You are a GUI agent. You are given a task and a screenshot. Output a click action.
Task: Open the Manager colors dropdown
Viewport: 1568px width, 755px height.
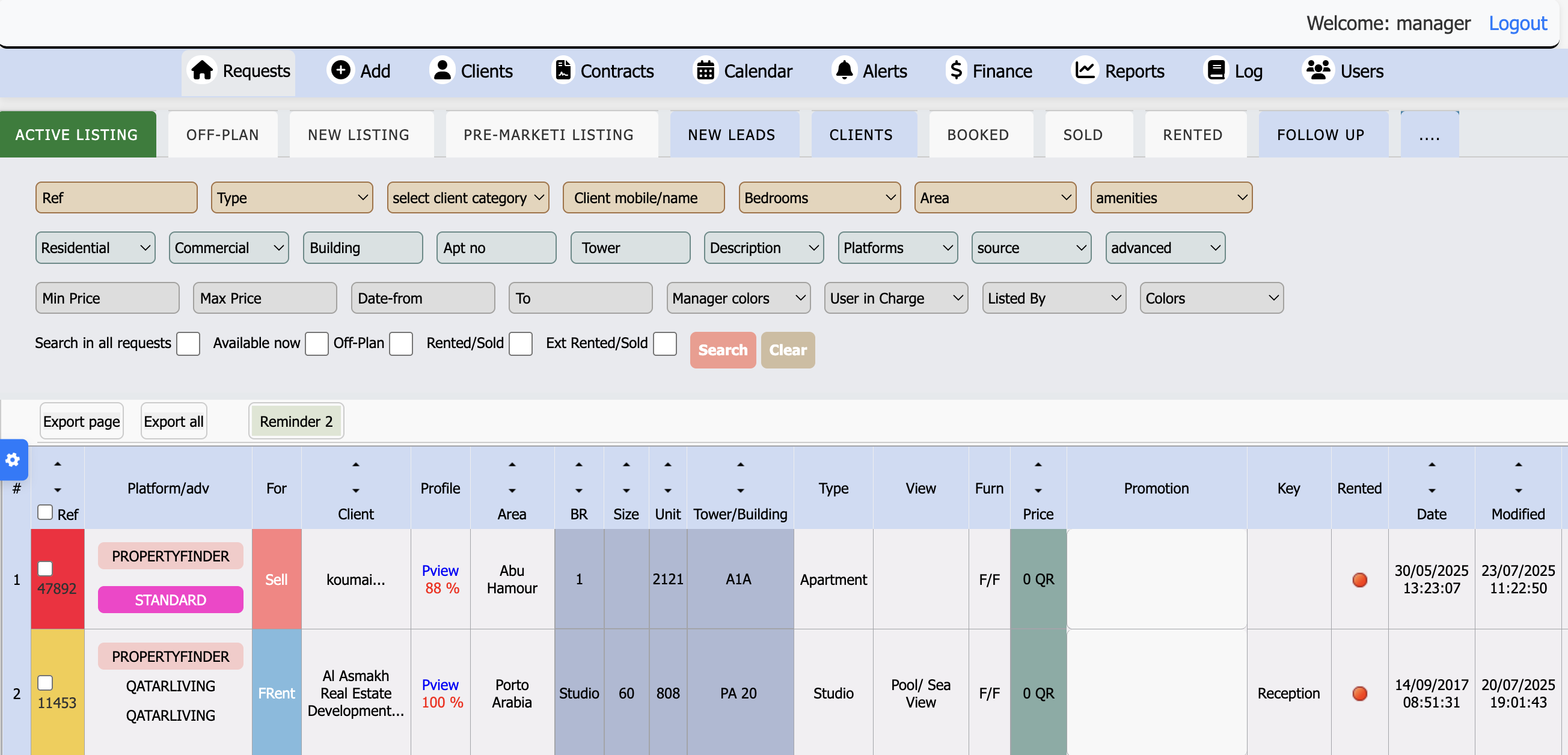(x=739, y=298)
